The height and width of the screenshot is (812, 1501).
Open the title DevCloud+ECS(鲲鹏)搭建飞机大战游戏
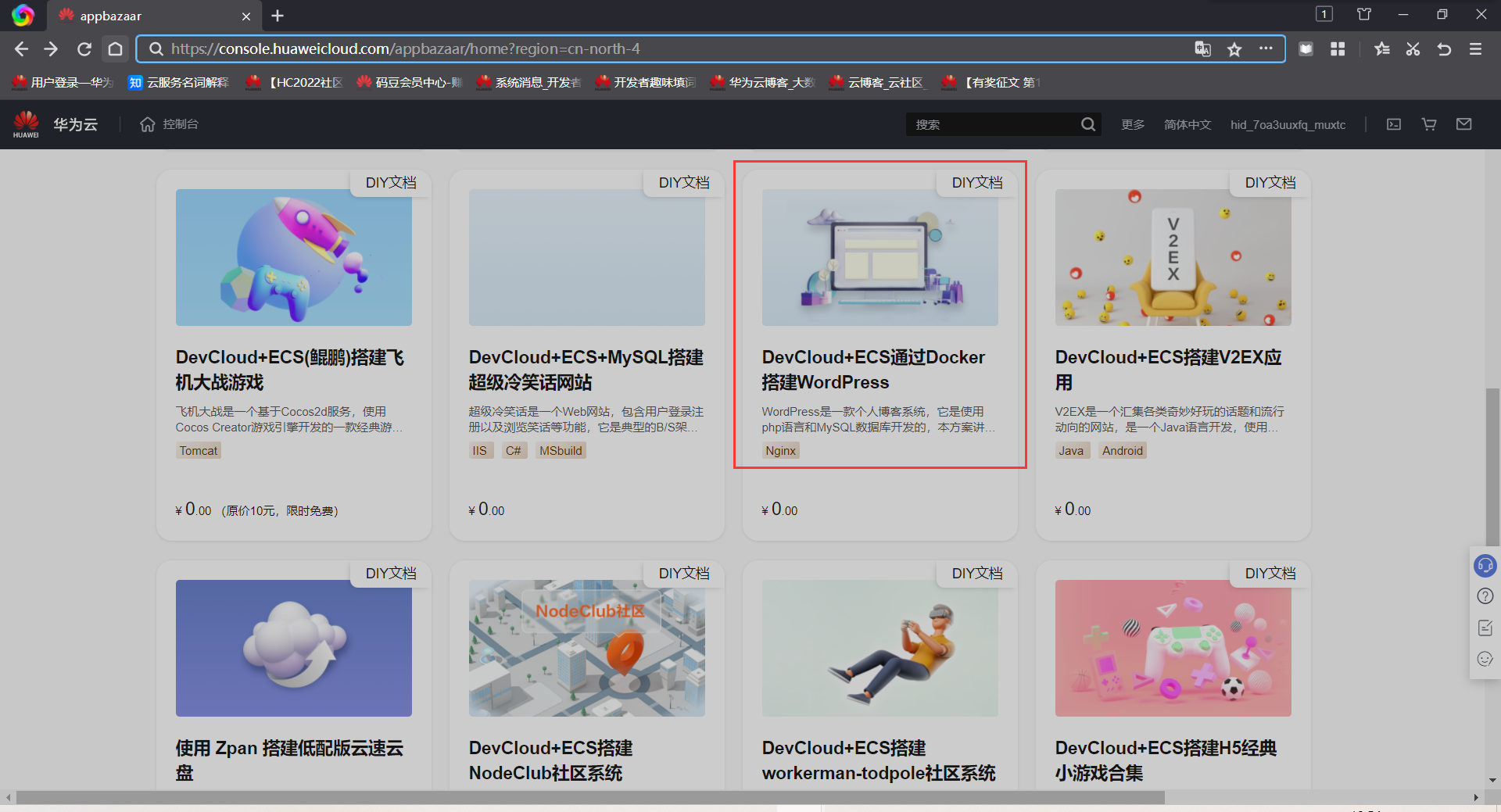[x=290, y=370]
